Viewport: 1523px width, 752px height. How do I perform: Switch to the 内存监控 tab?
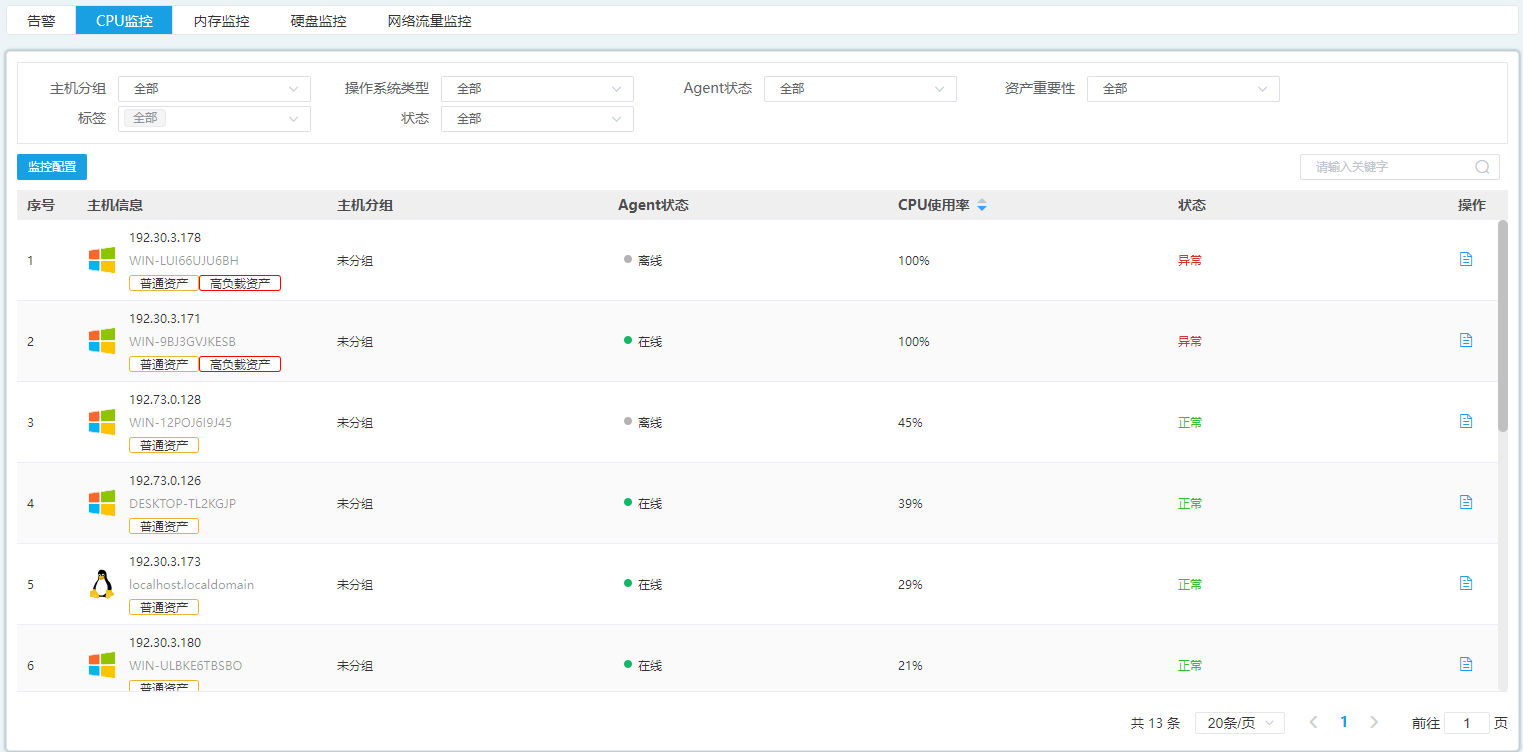pos(221,21)
